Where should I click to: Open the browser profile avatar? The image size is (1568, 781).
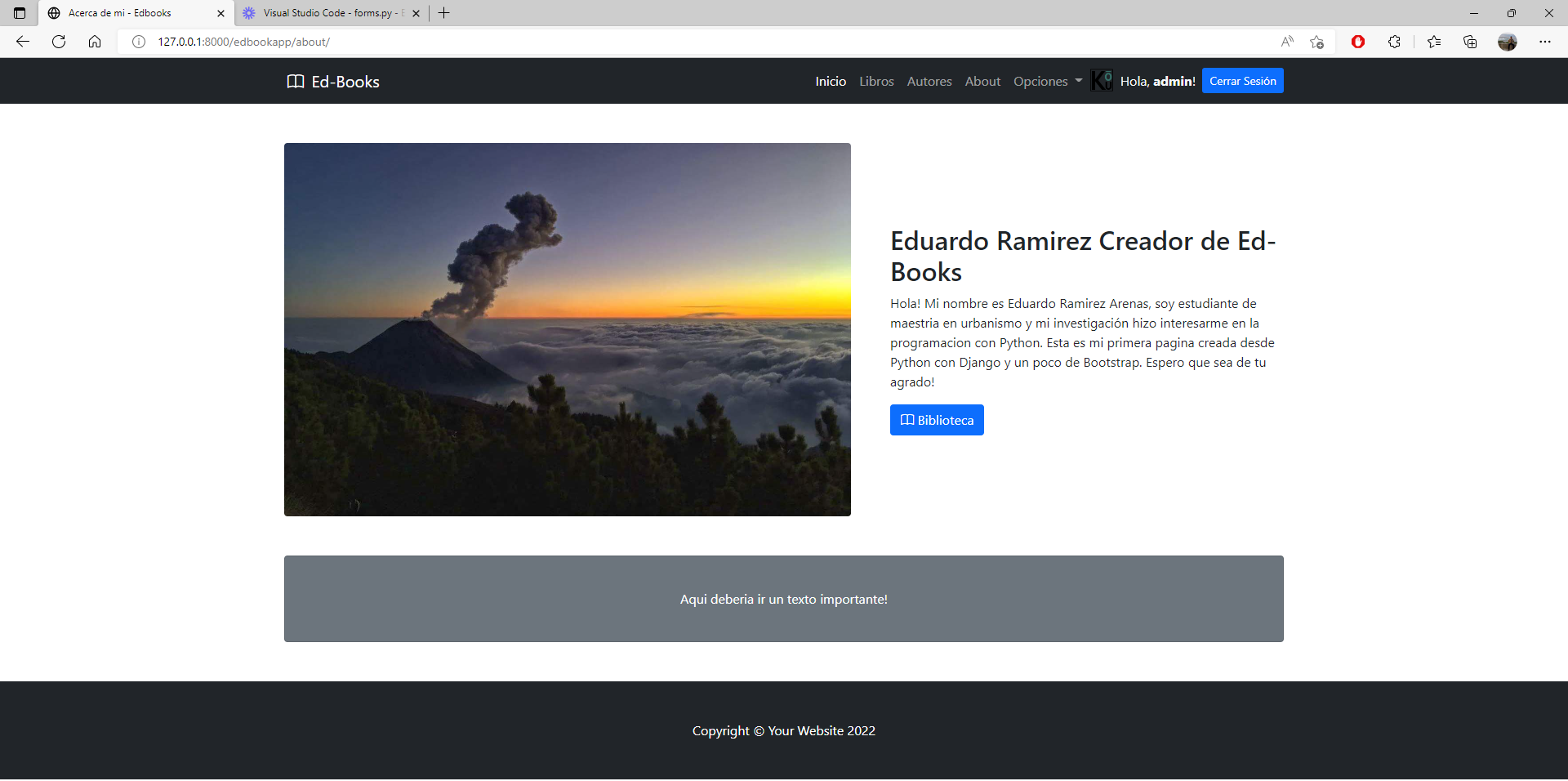click(1508, 42)
